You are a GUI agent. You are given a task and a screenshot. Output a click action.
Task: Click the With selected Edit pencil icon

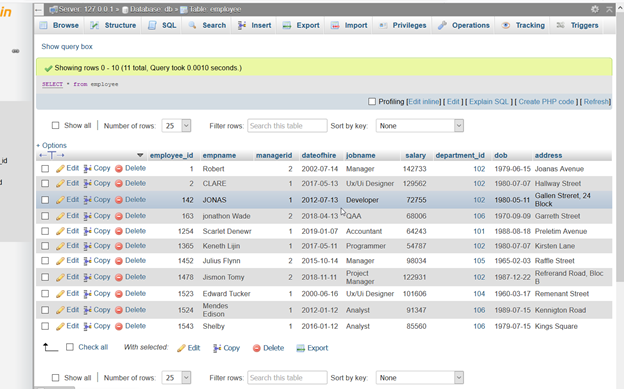point(181,348)
